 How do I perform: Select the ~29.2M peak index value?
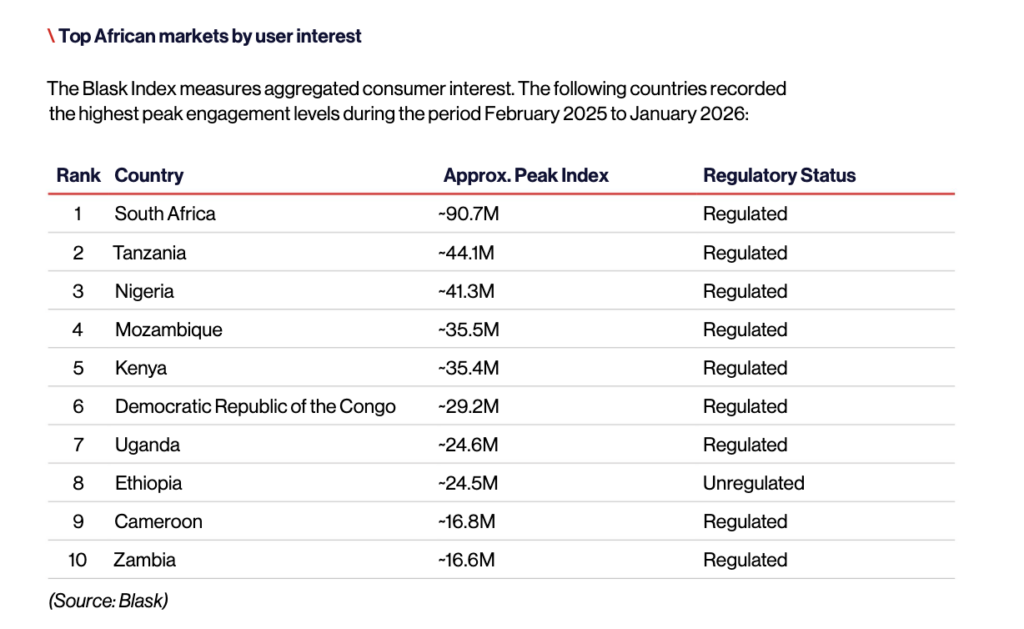coord(468,407)
